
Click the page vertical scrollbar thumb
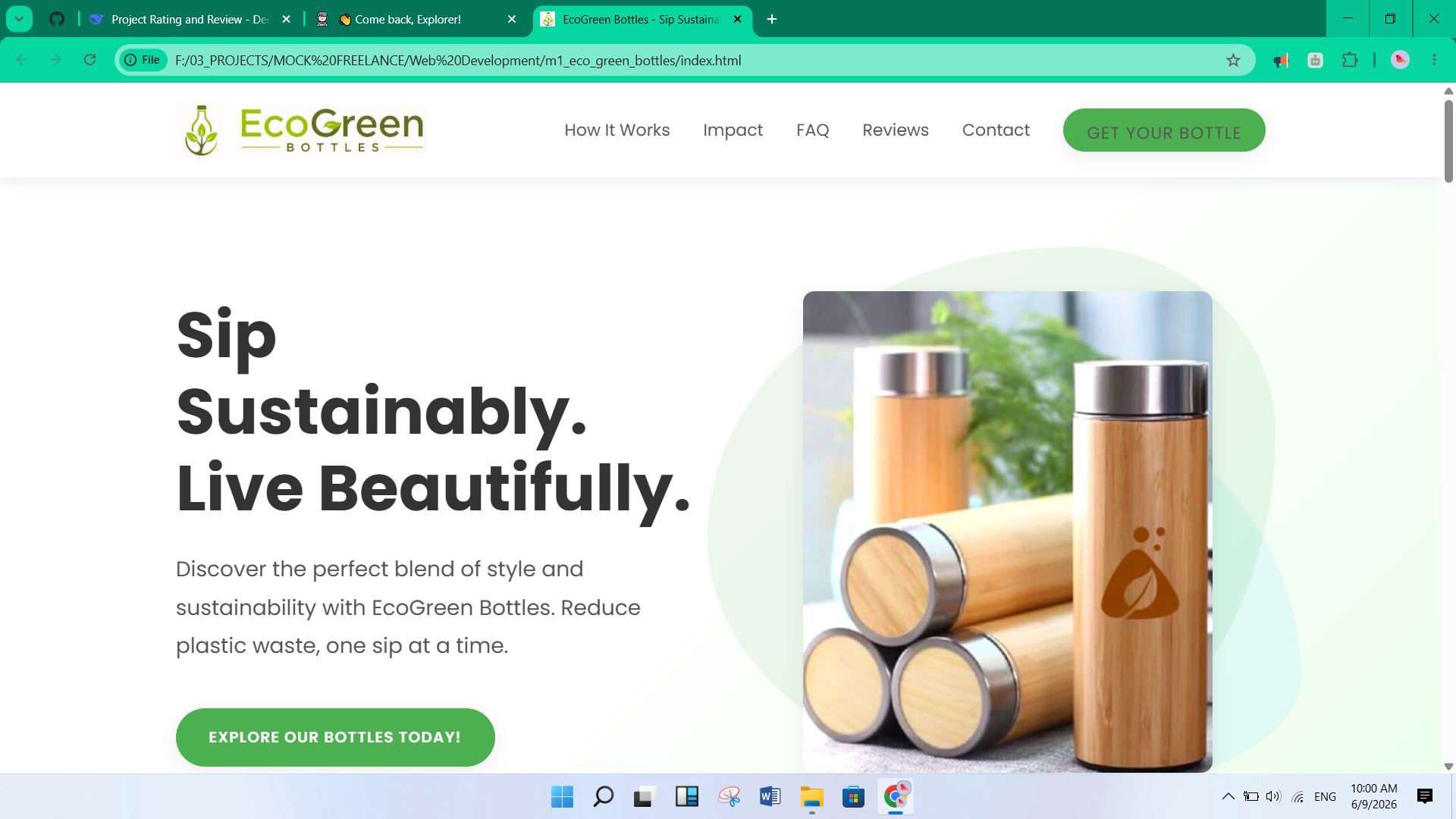click(x=1448, y=142)
